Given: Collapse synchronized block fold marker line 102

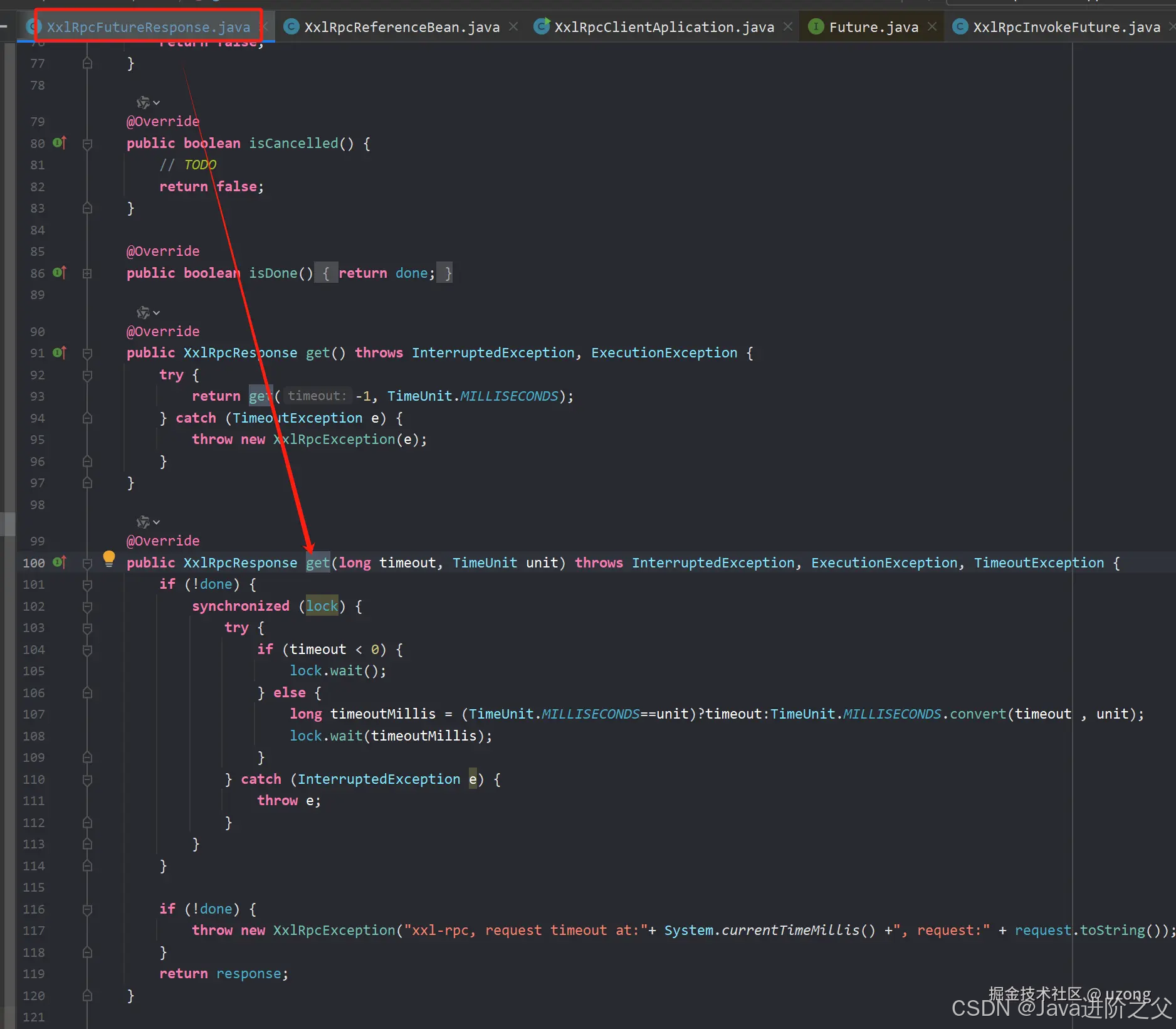Looking at the screenshot, I should coord(87,606).
